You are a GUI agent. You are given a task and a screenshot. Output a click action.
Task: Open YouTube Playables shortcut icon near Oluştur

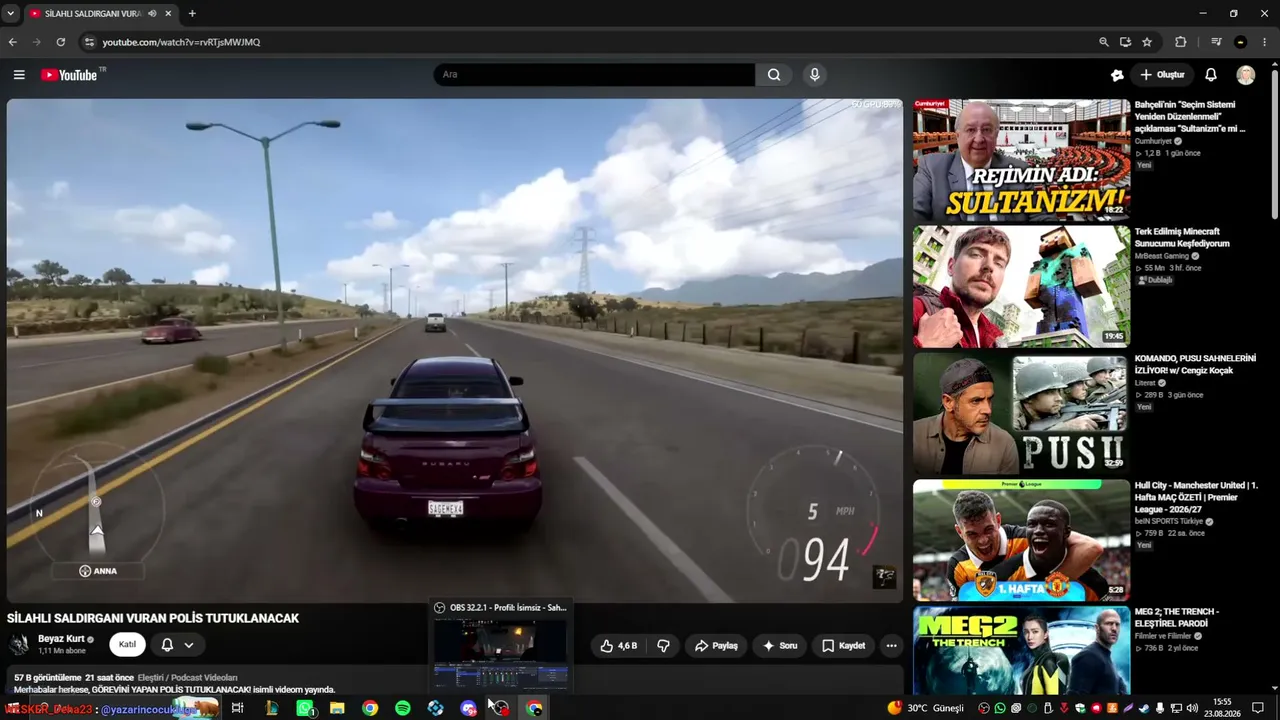click(1117, 75)
